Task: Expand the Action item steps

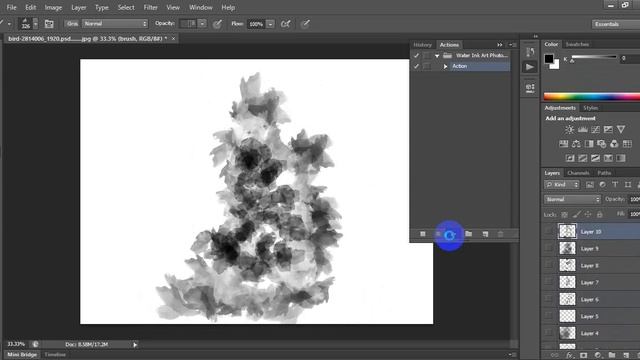Action: point(445,66)
